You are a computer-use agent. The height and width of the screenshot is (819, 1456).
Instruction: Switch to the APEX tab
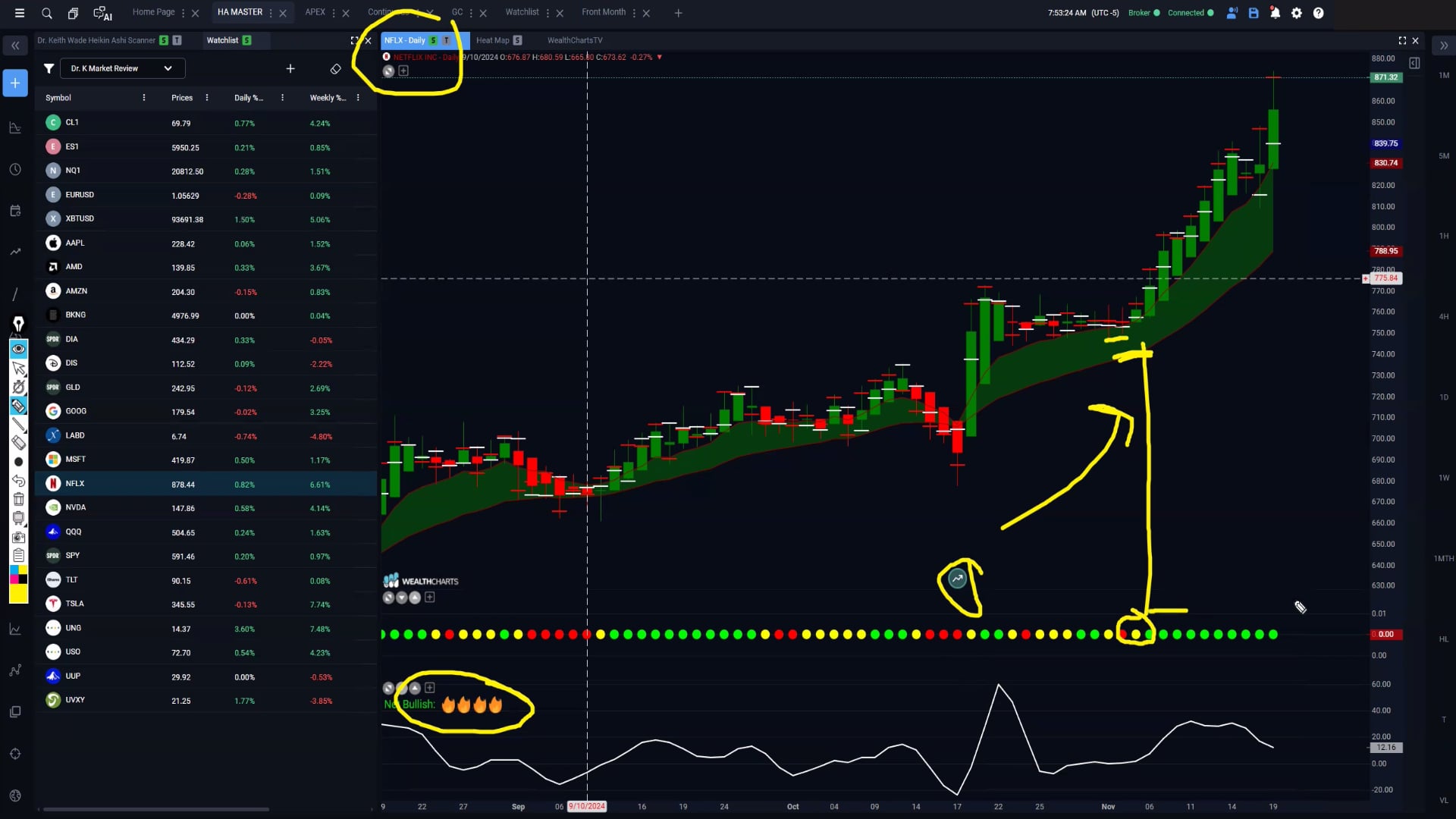coord(315,12)
